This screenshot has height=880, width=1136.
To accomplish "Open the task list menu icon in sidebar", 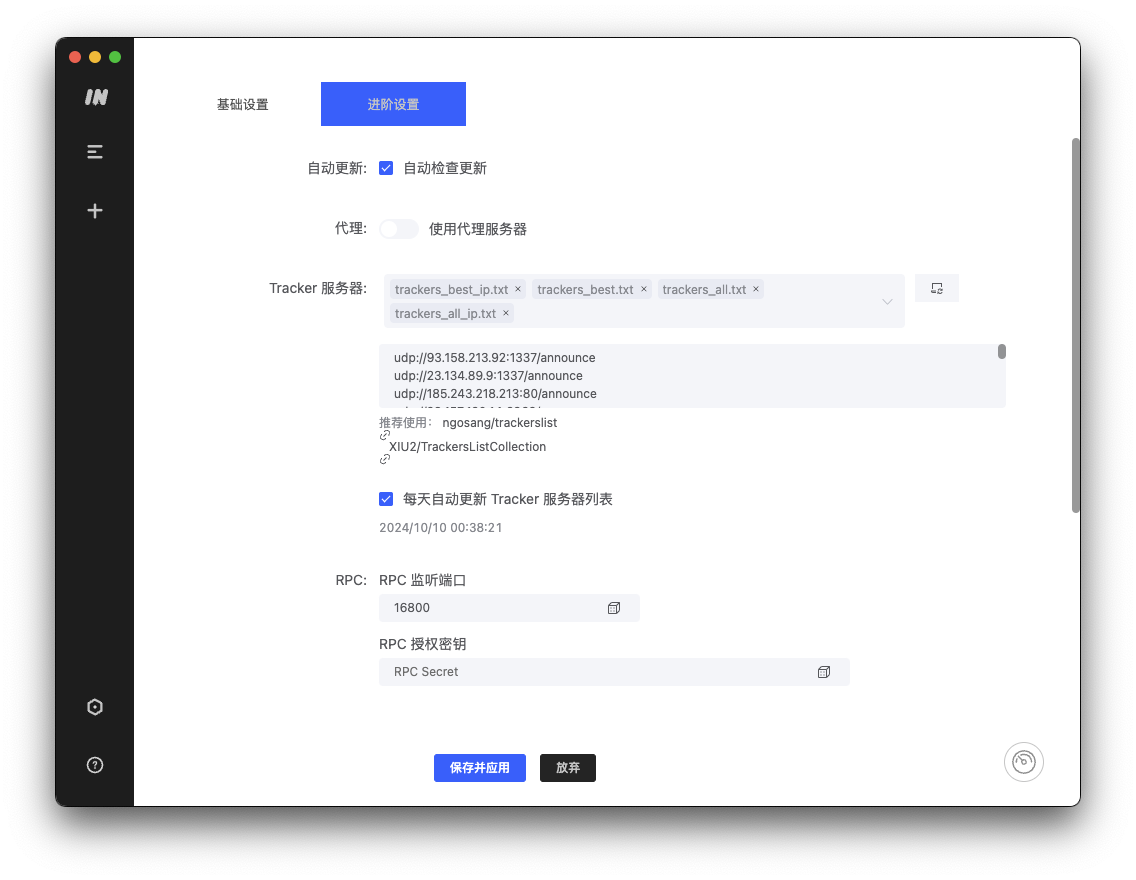I will [x=95, y=151].
